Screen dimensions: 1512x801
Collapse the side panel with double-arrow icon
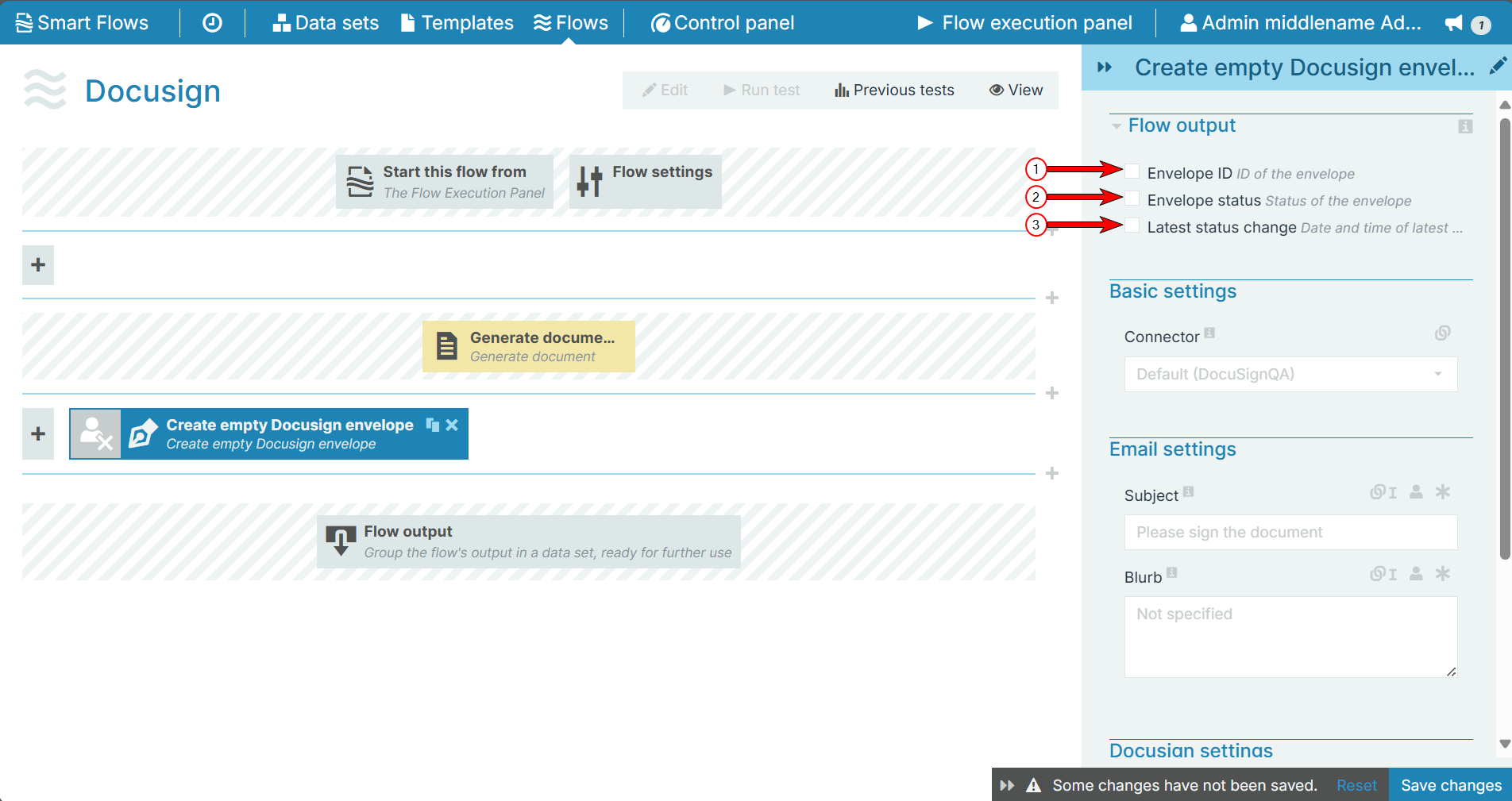point(1104,67)
